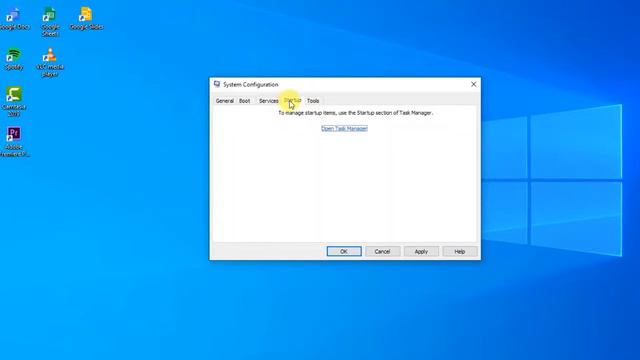Open Help for System Configuration
The width and height of the screenshot is (640, 360).
(x=460, y=251)
